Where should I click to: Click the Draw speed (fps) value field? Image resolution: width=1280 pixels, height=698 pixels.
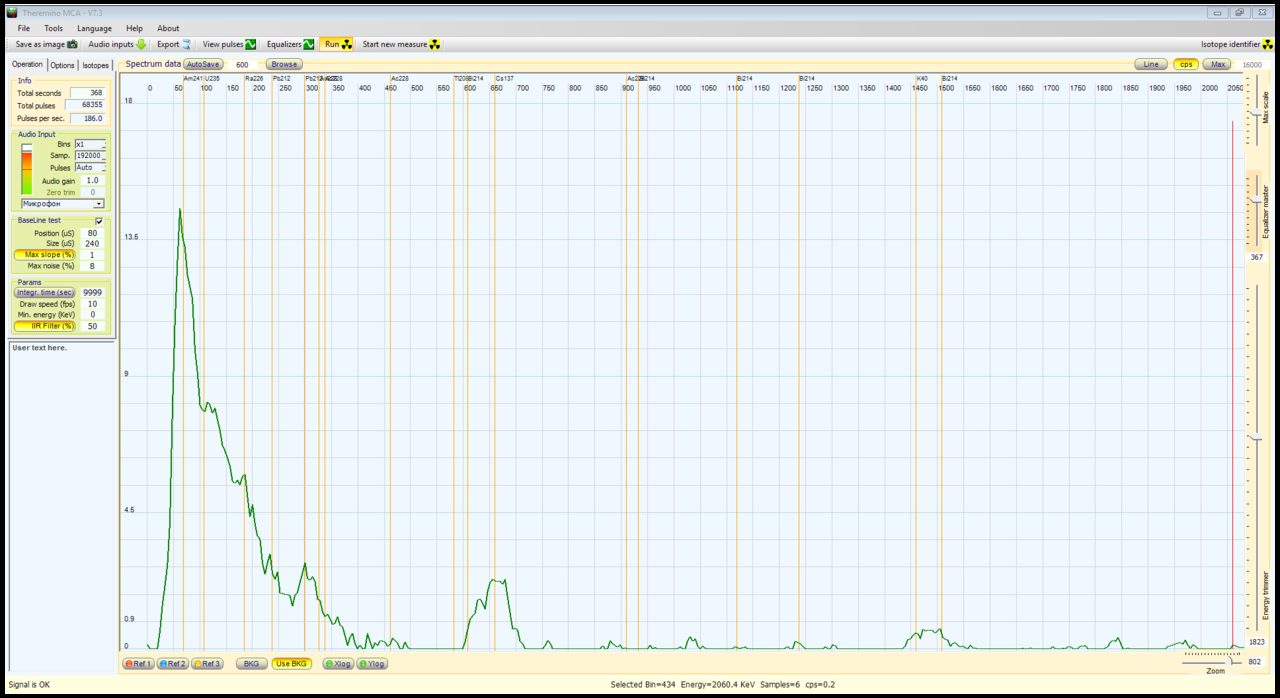[x=92, y=304]
